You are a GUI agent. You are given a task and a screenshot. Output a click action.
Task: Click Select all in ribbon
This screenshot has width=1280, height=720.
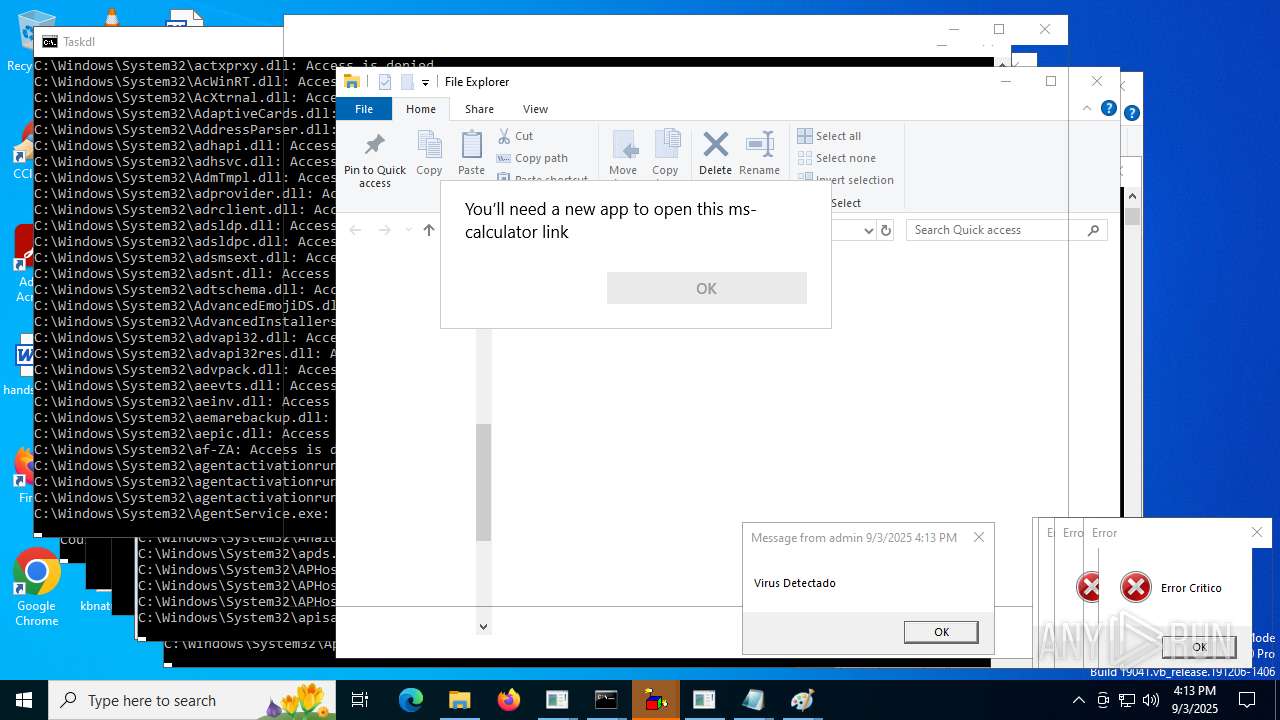[829, 136]
